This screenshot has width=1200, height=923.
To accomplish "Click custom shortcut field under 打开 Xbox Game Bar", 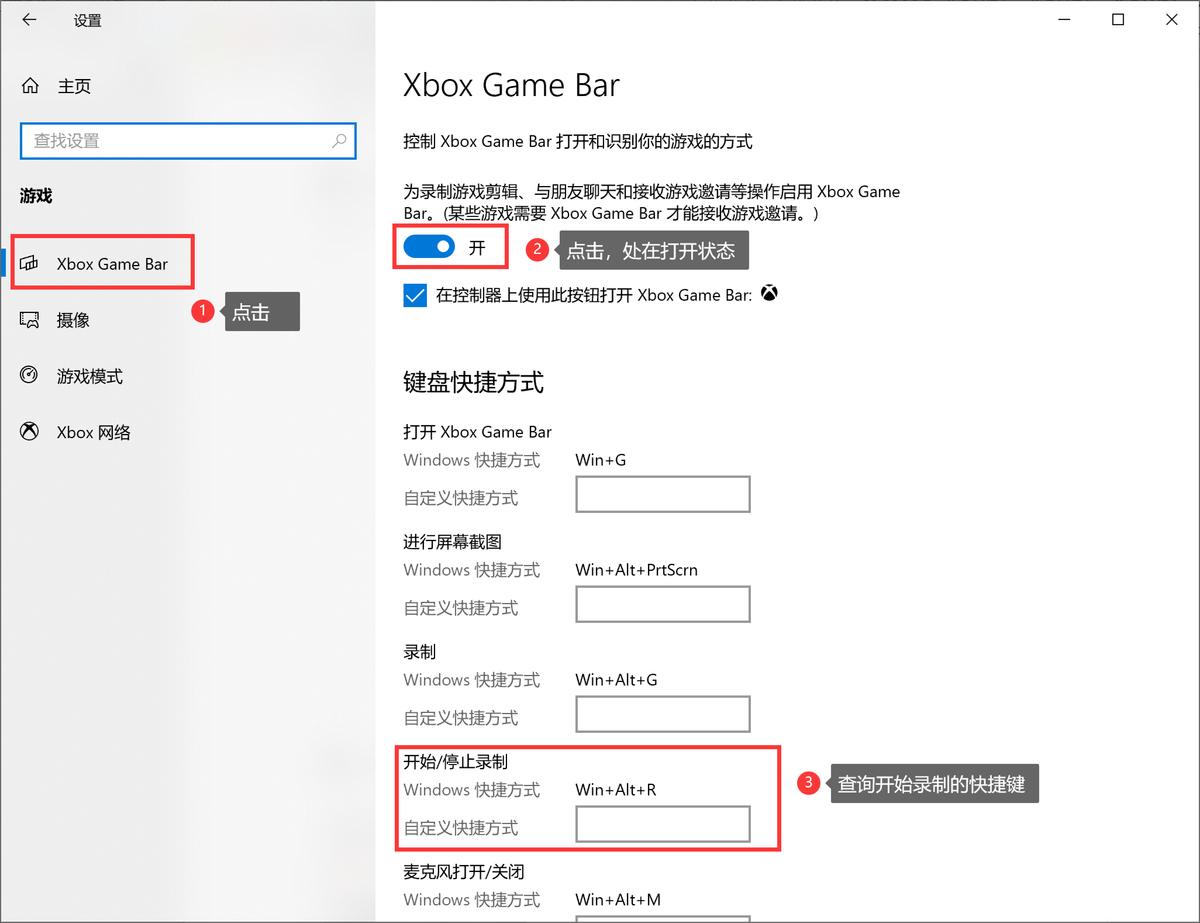I will click(x=662, y=493).
